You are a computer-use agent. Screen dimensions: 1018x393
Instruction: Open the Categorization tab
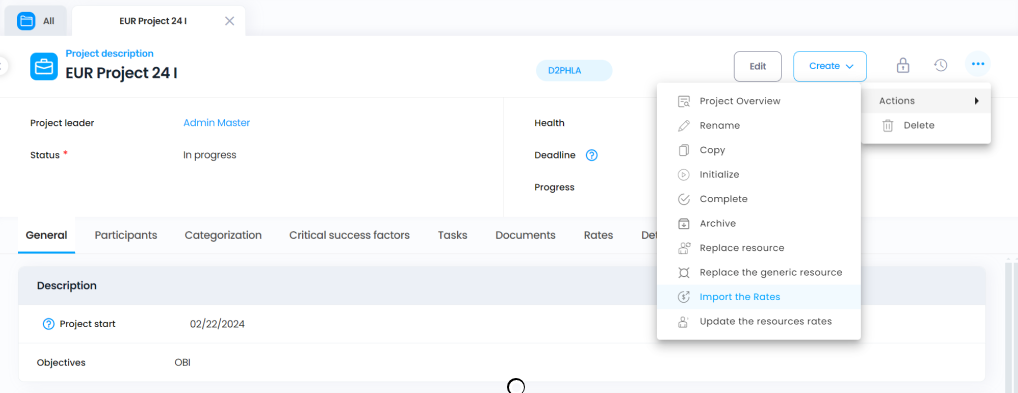pyautogui.click(x=223, y=235)
